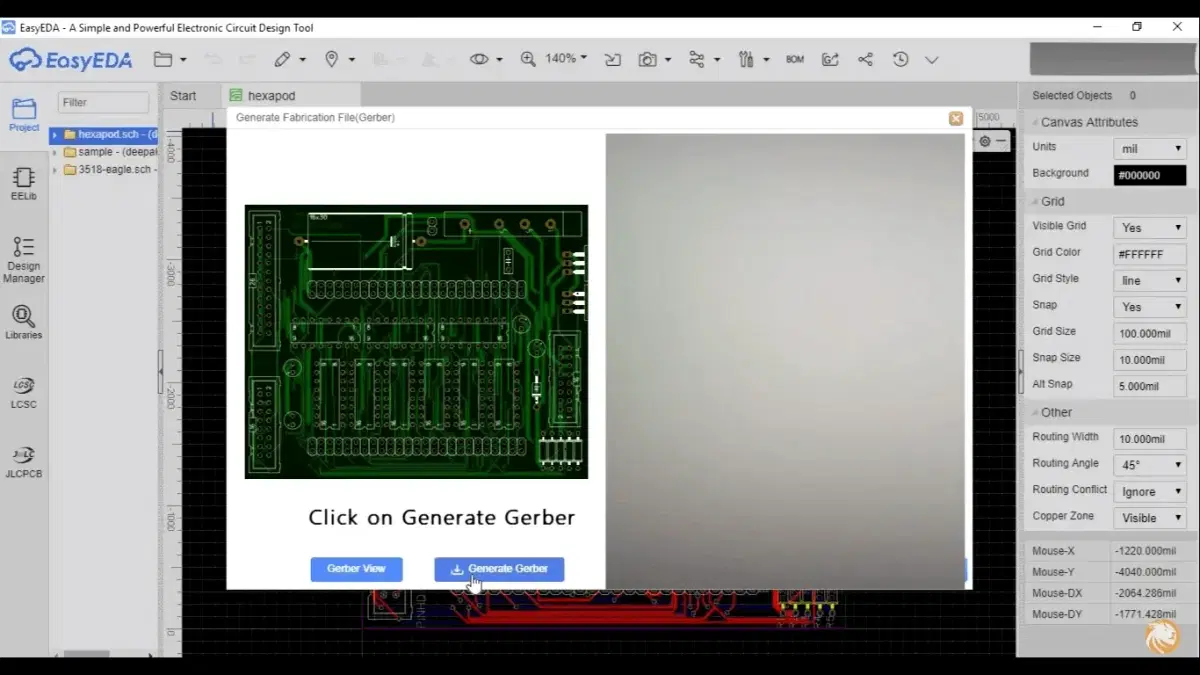Switch to the Start tab
The image size is (1200, 675).
tap(183, 96)
